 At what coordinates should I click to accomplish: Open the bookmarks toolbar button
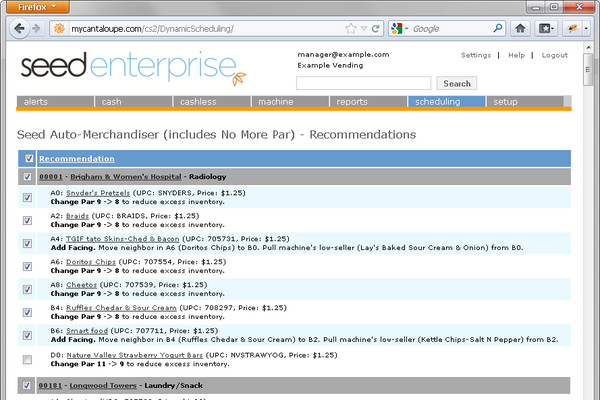click(547, 29)
